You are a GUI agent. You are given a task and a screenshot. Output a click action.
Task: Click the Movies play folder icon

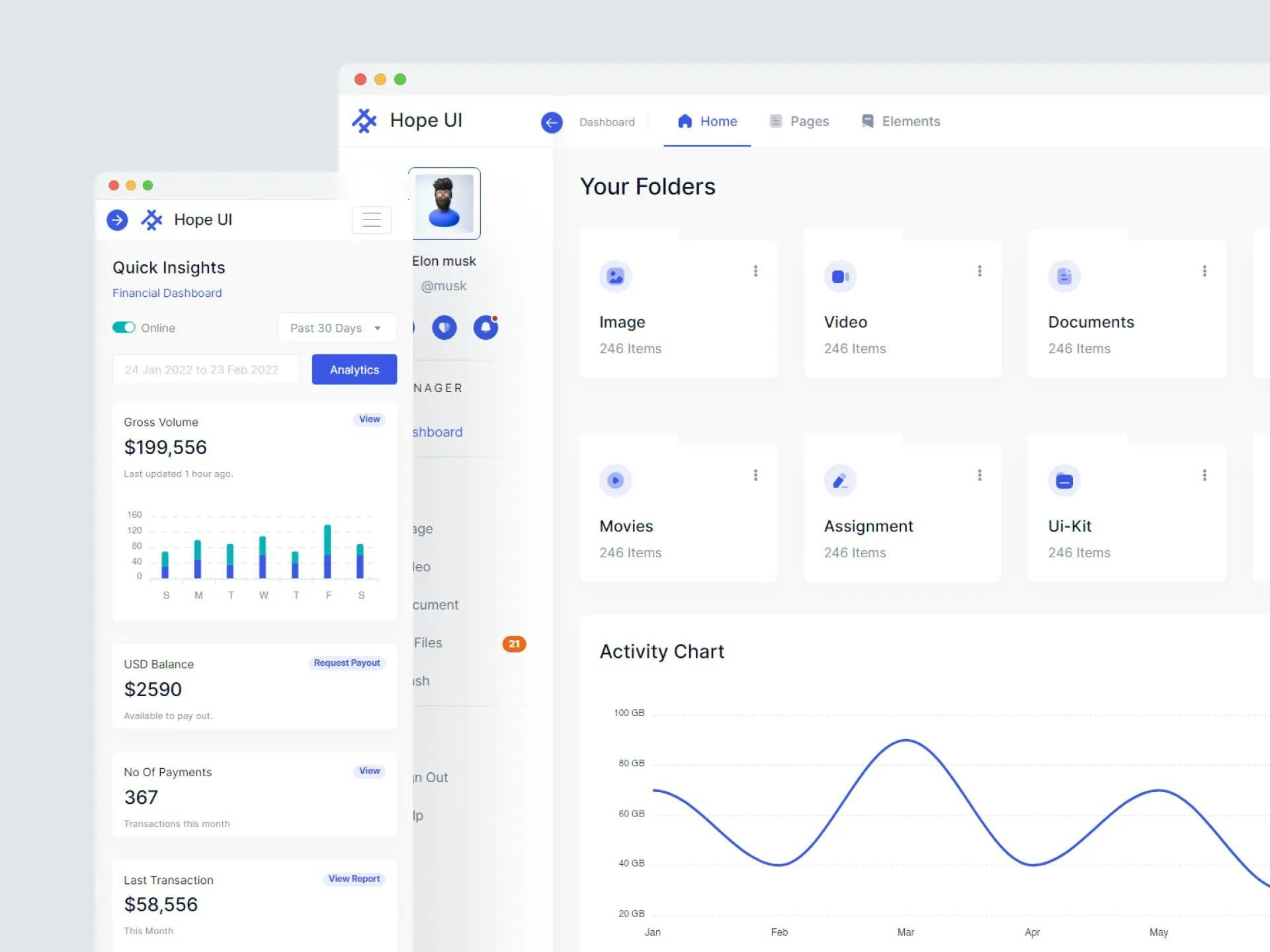(615, 481)
